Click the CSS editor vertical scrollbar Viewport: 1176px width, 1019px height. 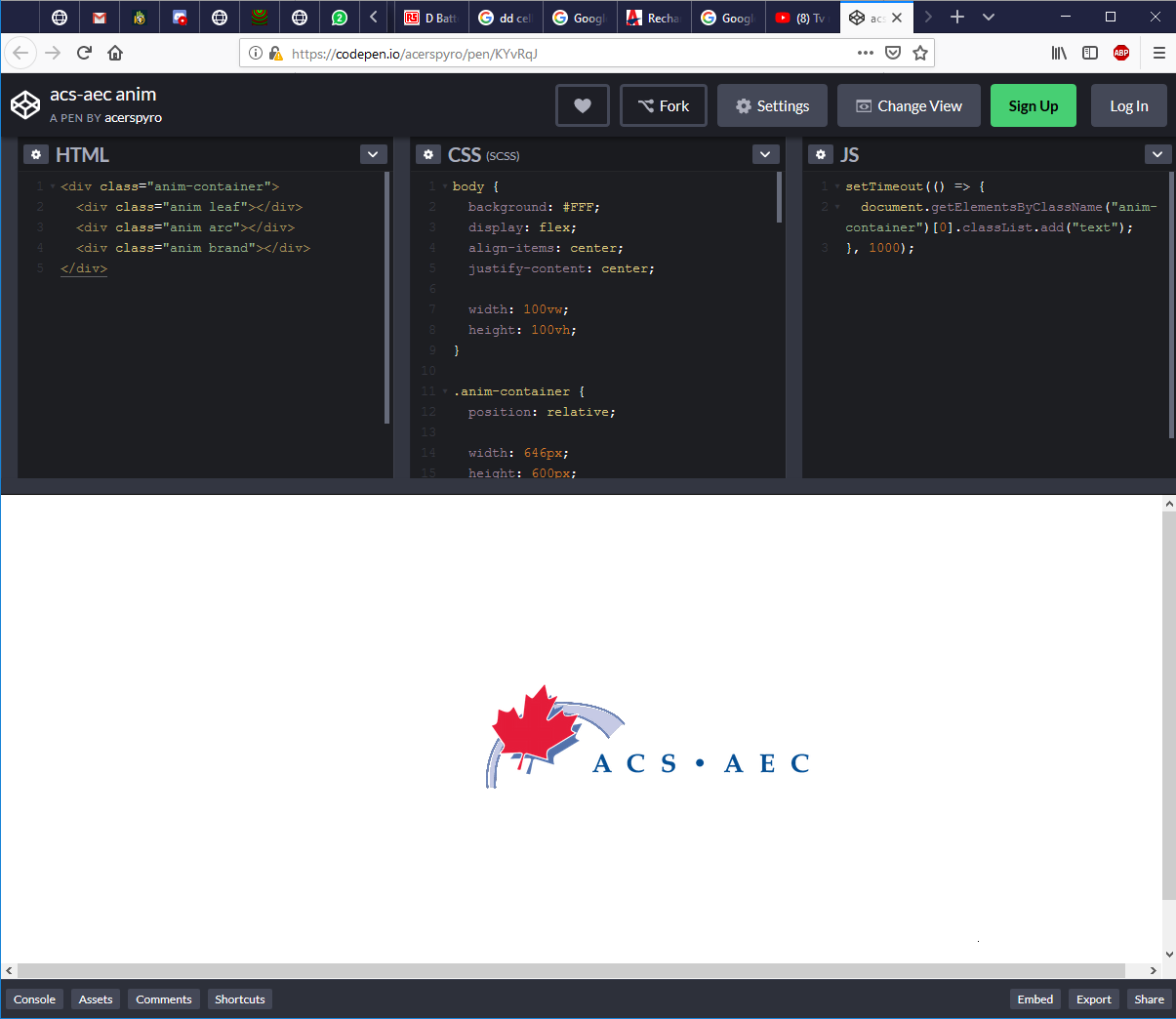pos(779,197)
